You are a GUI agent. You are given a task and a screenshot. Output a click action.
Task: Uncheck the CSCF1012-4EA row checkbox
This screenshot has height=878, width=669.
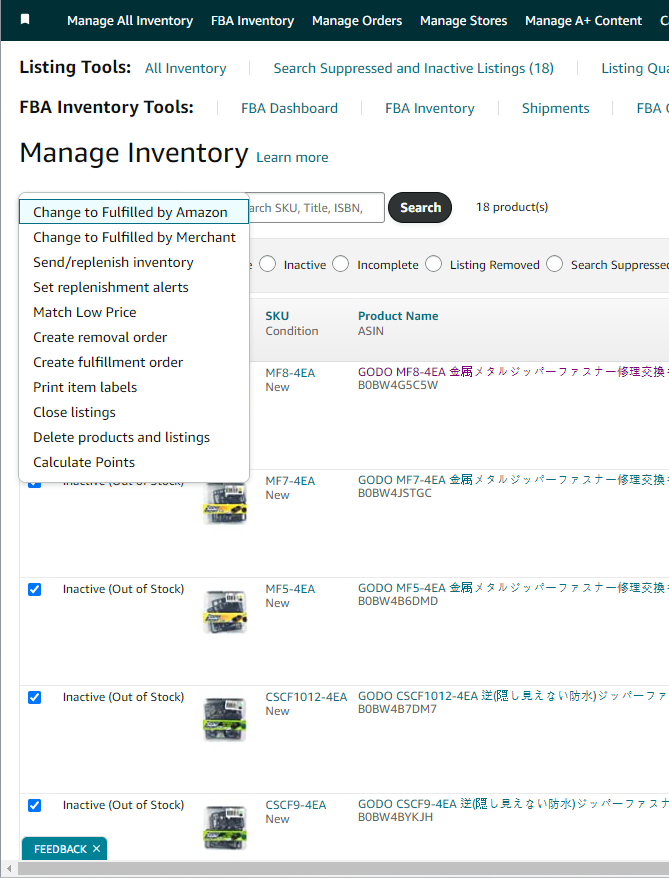click(35, 697)
